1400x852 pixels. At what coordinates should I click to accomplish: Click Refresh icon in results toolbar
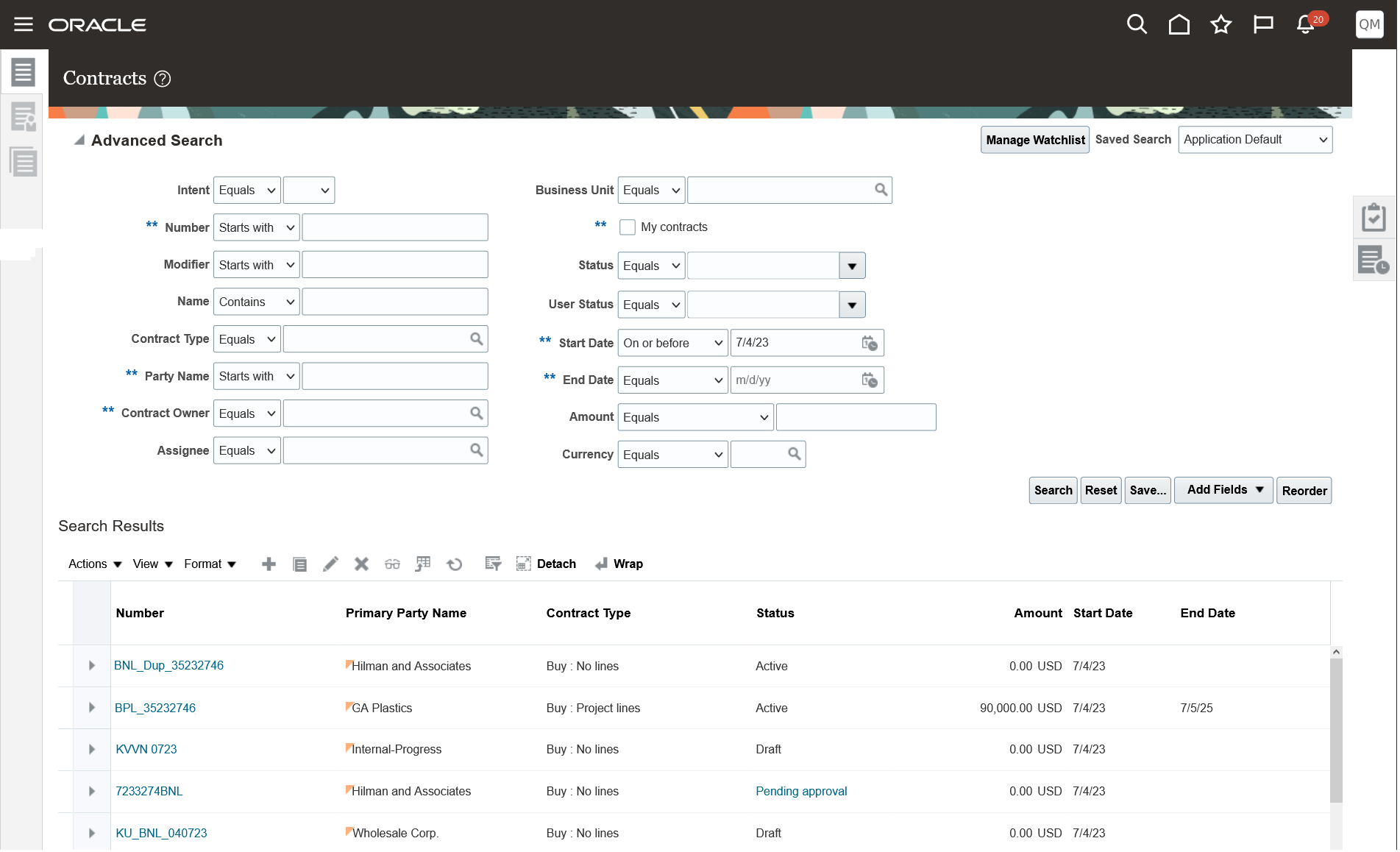click(455, 564)
